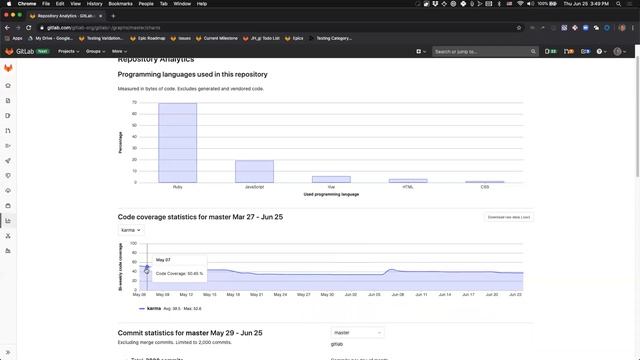The image size is (640, 360).
Task: Click the project avatar fox icon in sidebar
Action: [8, 68]
